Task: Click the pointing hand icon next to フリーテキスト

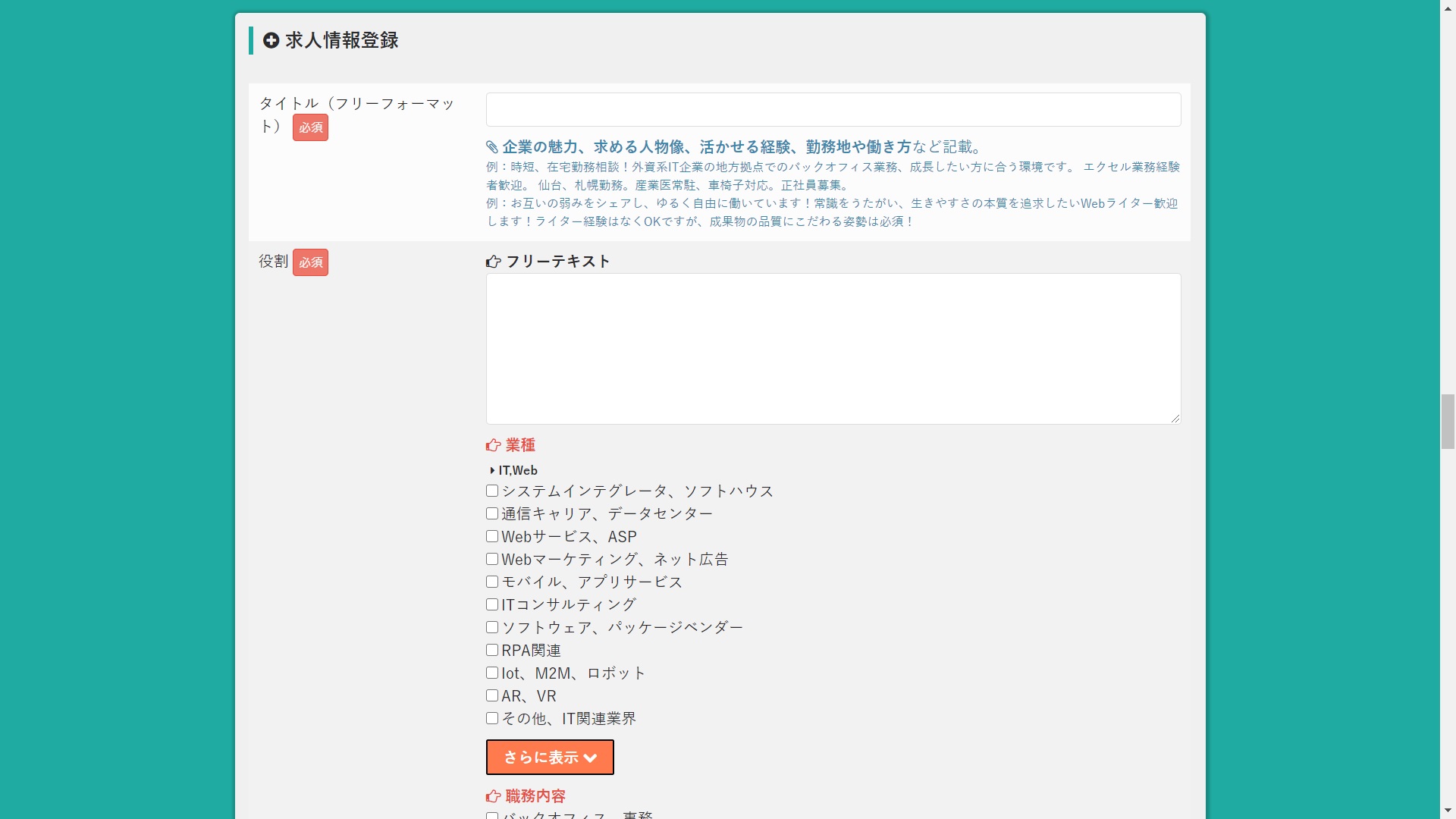Action: (493, 262)
